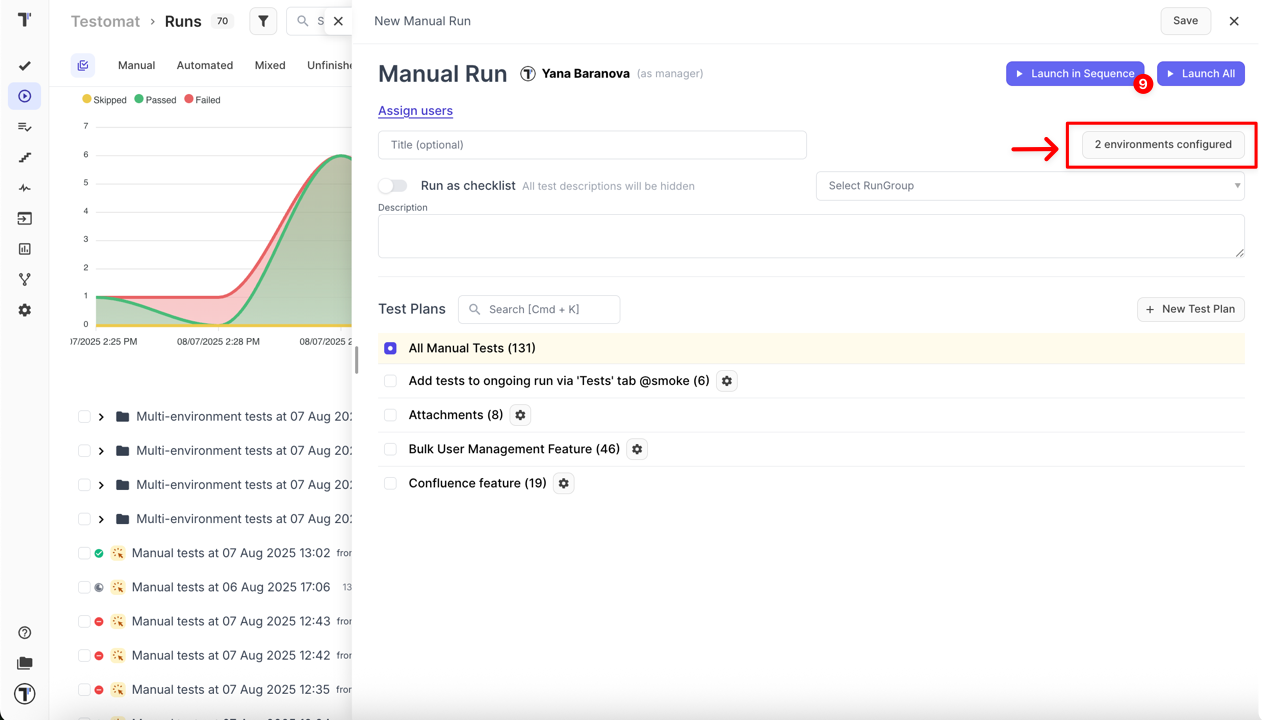Image resolution: width=1280 pixels, height=720 pixels.
Task: Toggle the Run as checklist switch
Action: tap(393, 186)
